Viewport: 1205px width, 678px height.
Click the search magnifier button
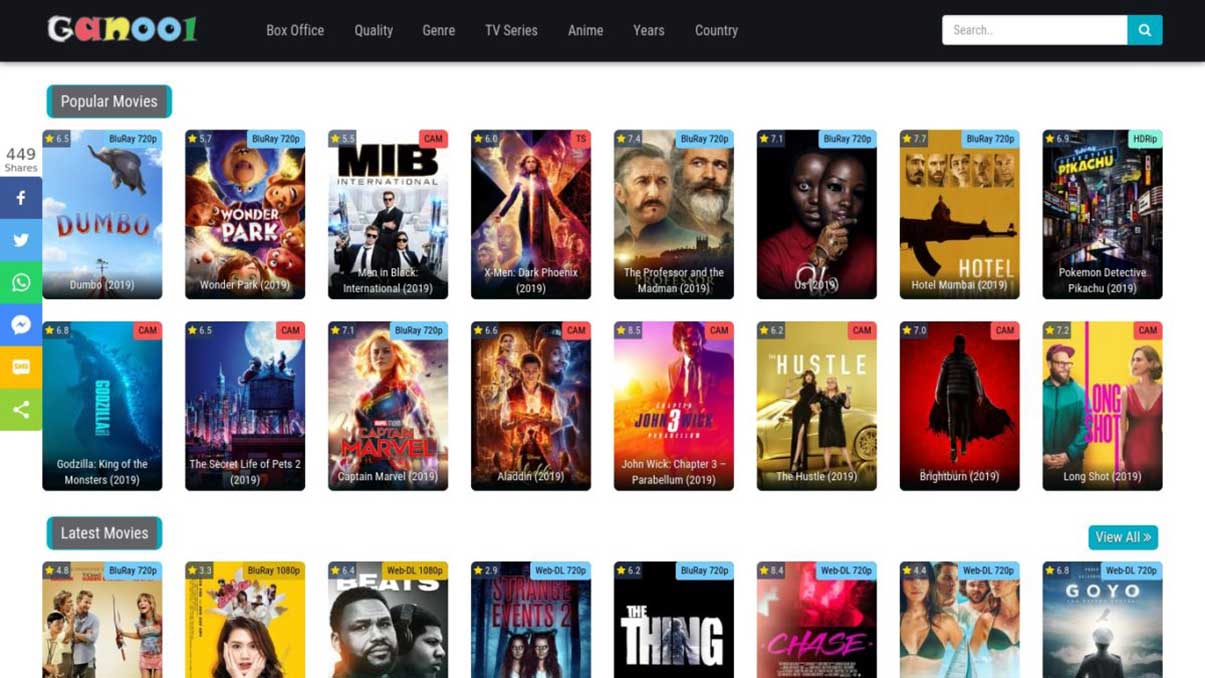1144,30
